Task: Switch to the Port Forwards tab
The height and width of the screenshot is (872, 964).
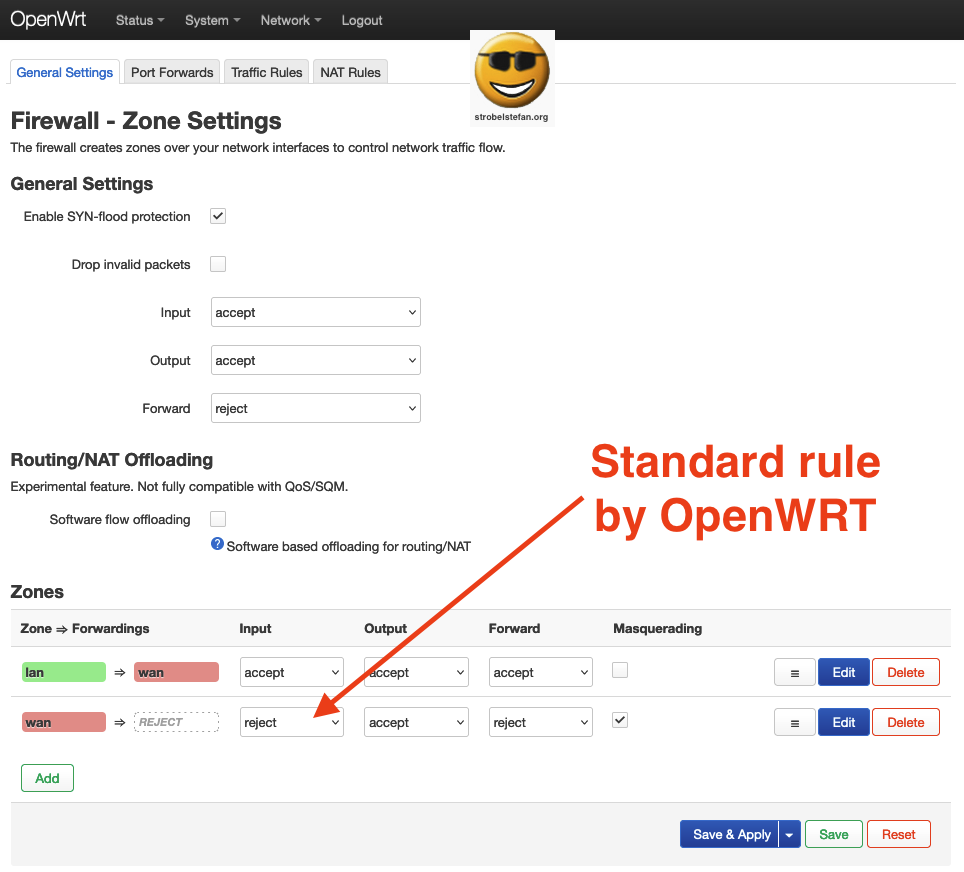Action: point(172,72)
